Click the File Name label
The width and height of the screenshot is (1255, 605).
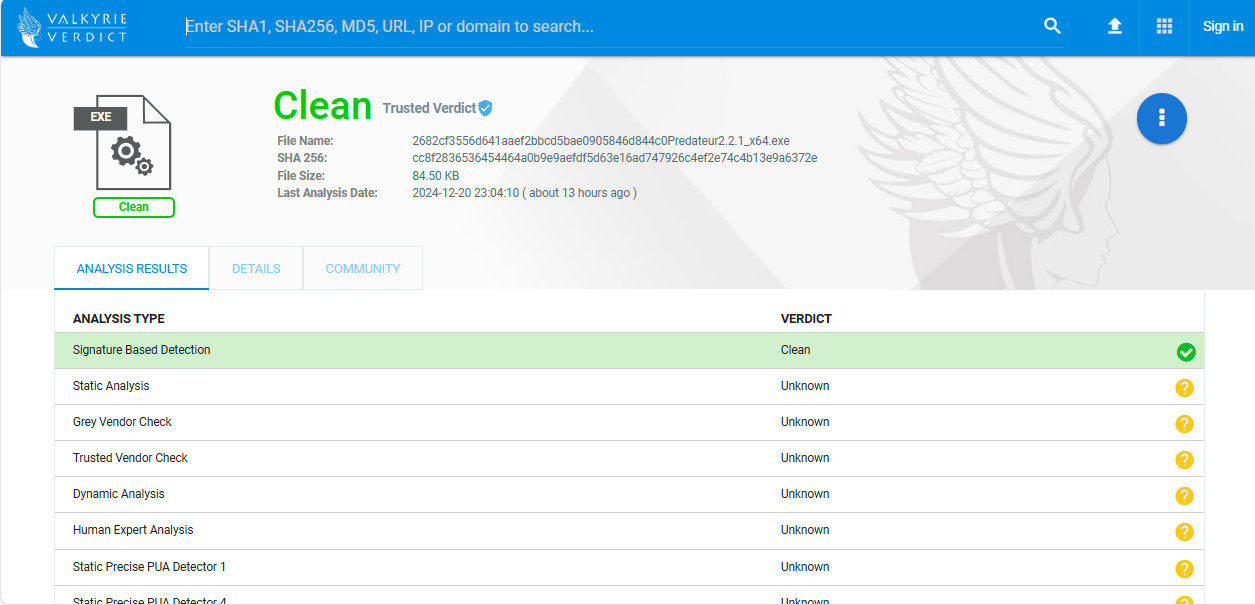pos(305,141)
